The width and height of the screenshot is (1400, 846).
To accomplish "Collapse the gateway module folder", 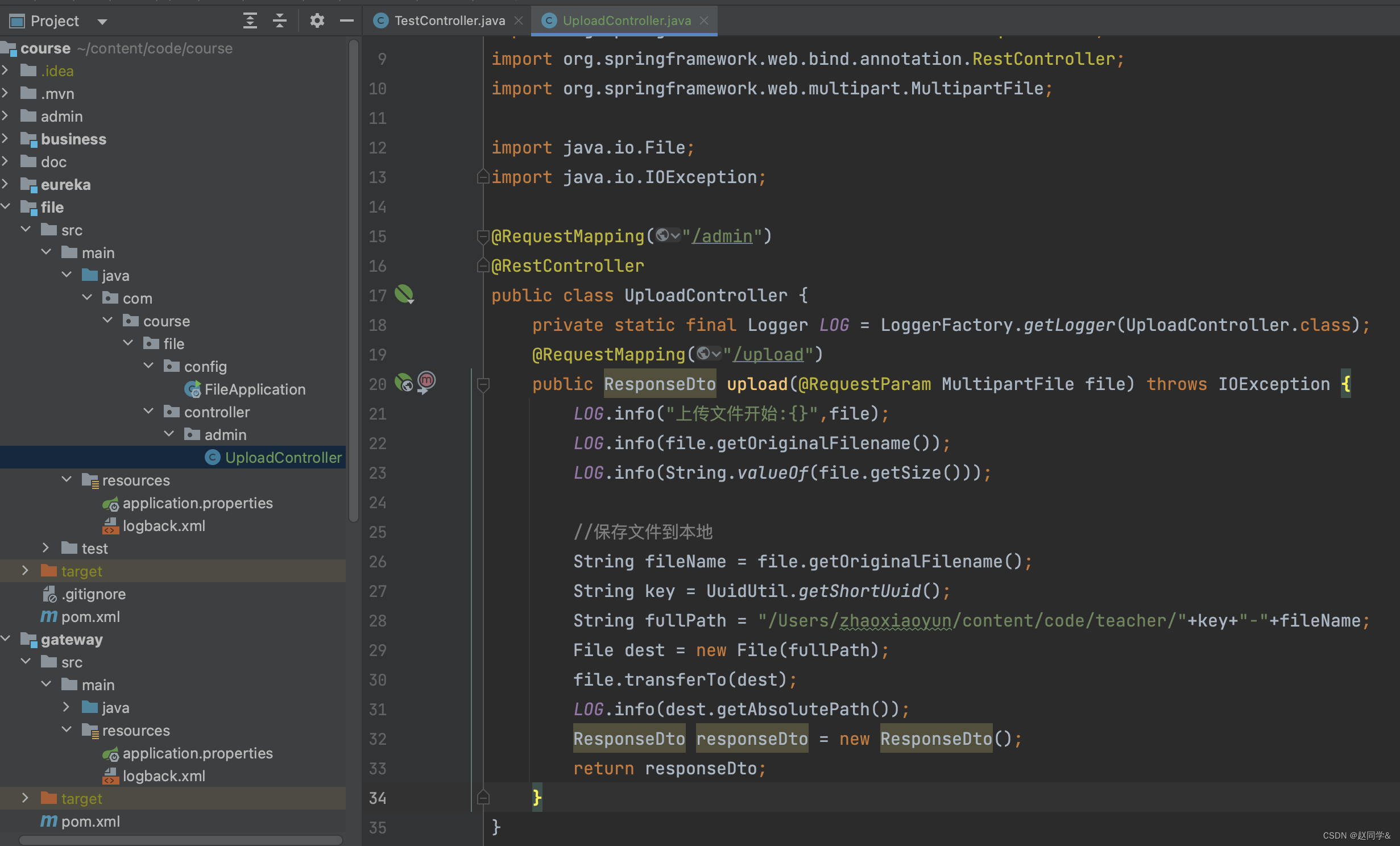I will coord(6,638).
